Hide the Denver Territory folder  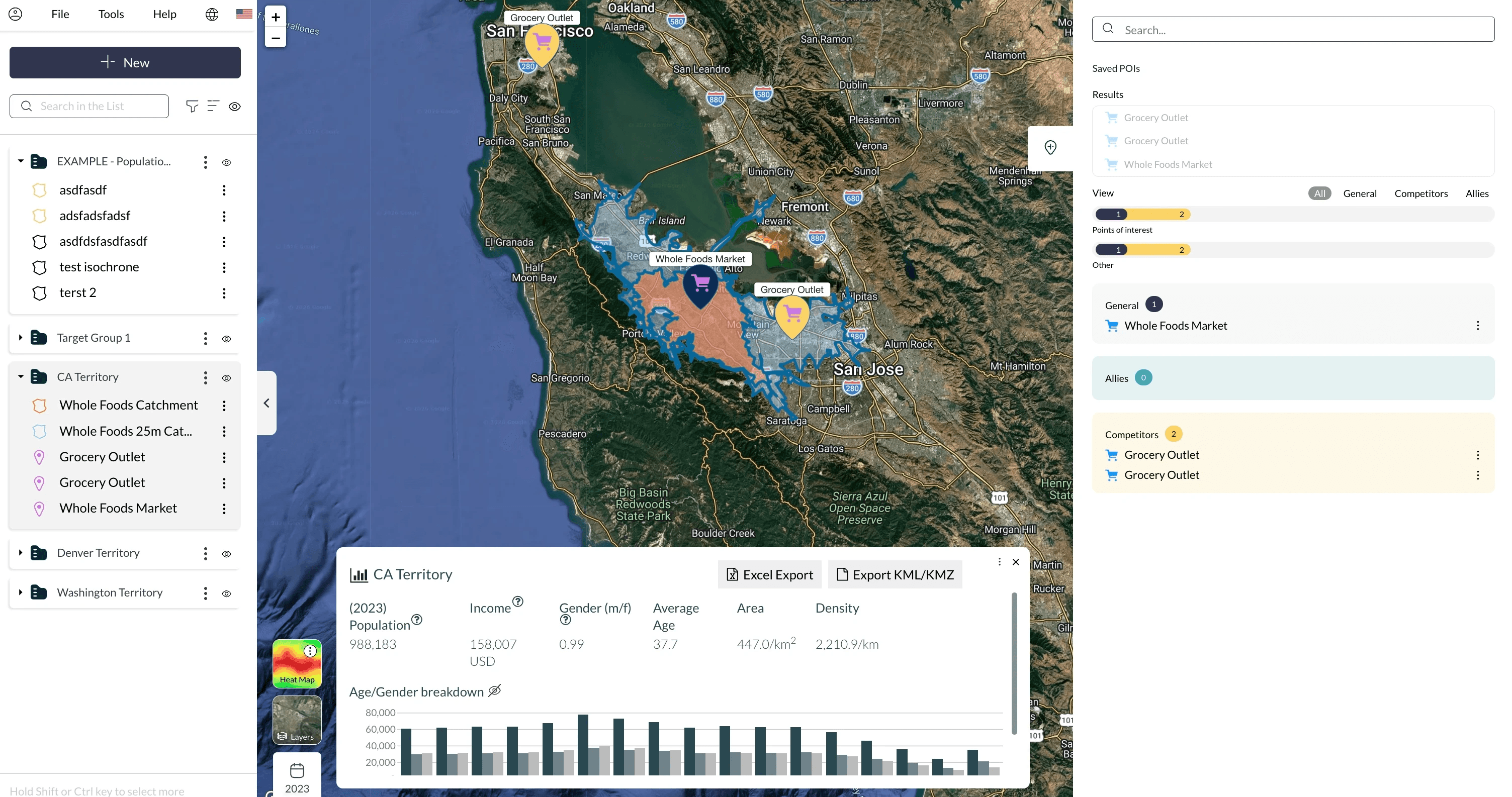coord(227,554)
